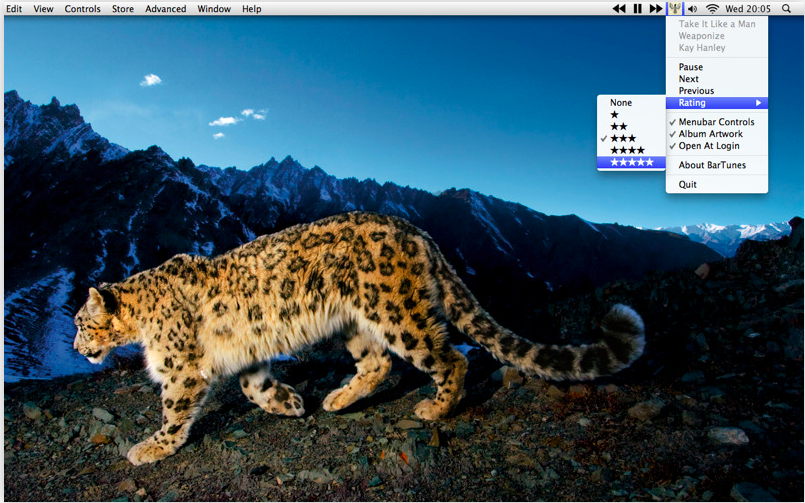Open the Advanced menu
This screenshot has width=805, height=503.
pos(165,9)
